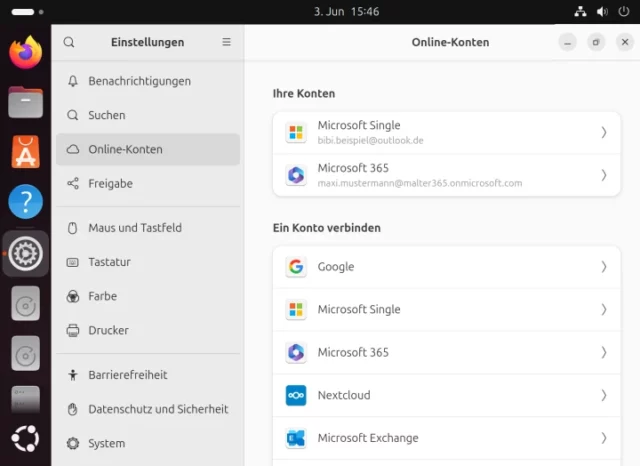This screenshot has height=466, width=640.
Task: Maximize the Online-Konten window
Action: tap(596, 42)
